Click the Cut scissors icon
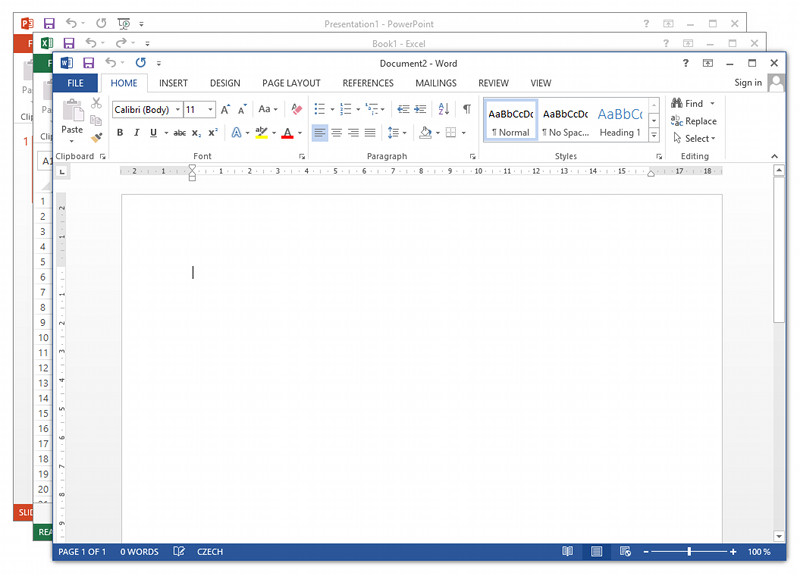This screenshot has width=800, height=576. (x=96, y=103)
